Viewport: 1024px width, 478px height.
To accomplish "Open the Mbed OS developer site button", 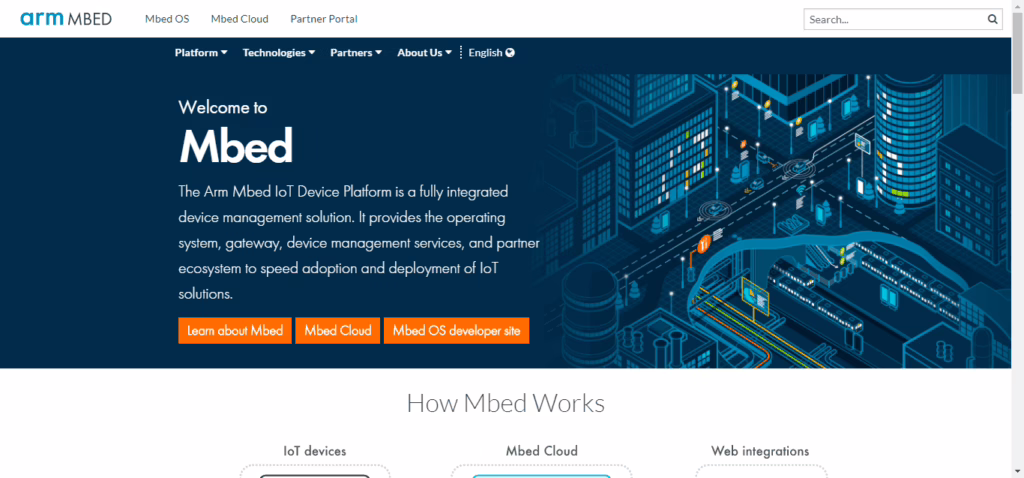I will point(456,330).
